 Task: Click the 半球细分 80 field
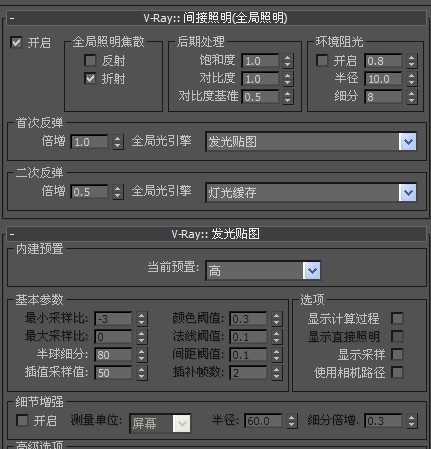(113, 355)
